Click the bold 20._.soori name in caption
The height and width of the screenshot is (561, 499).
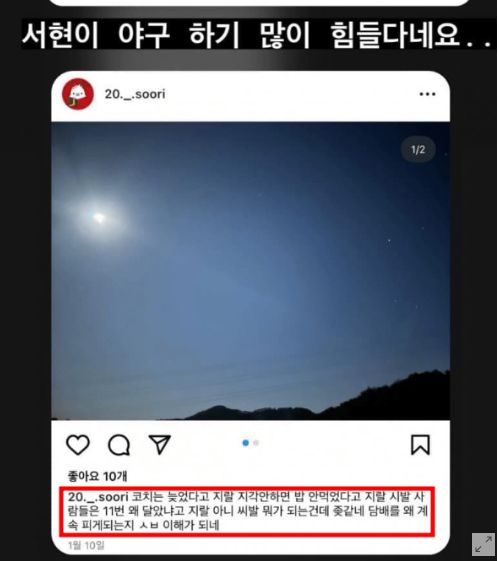98,497
